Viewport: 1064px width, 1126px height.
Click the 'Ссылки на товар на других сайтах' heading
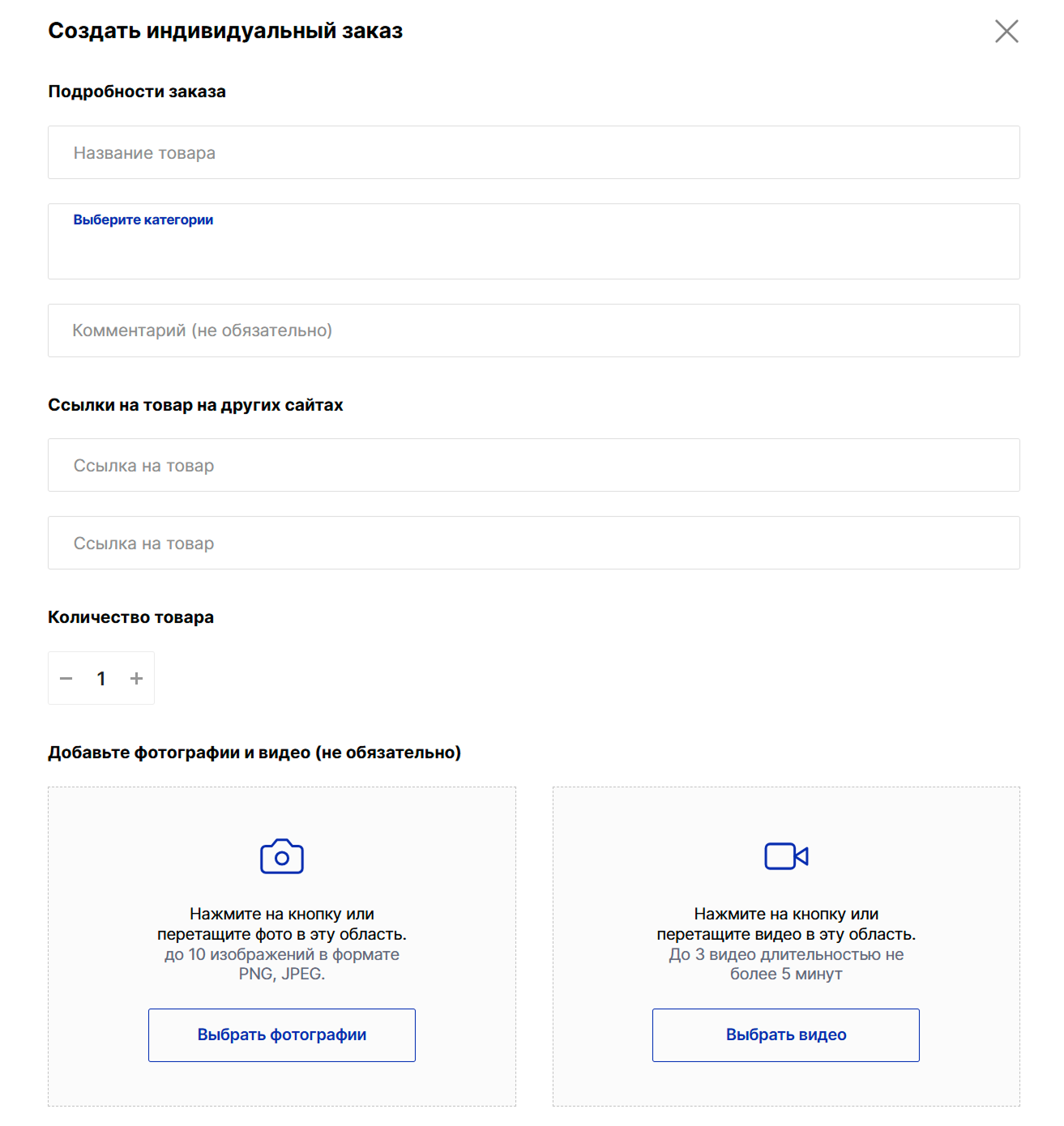tap(195, 405)
